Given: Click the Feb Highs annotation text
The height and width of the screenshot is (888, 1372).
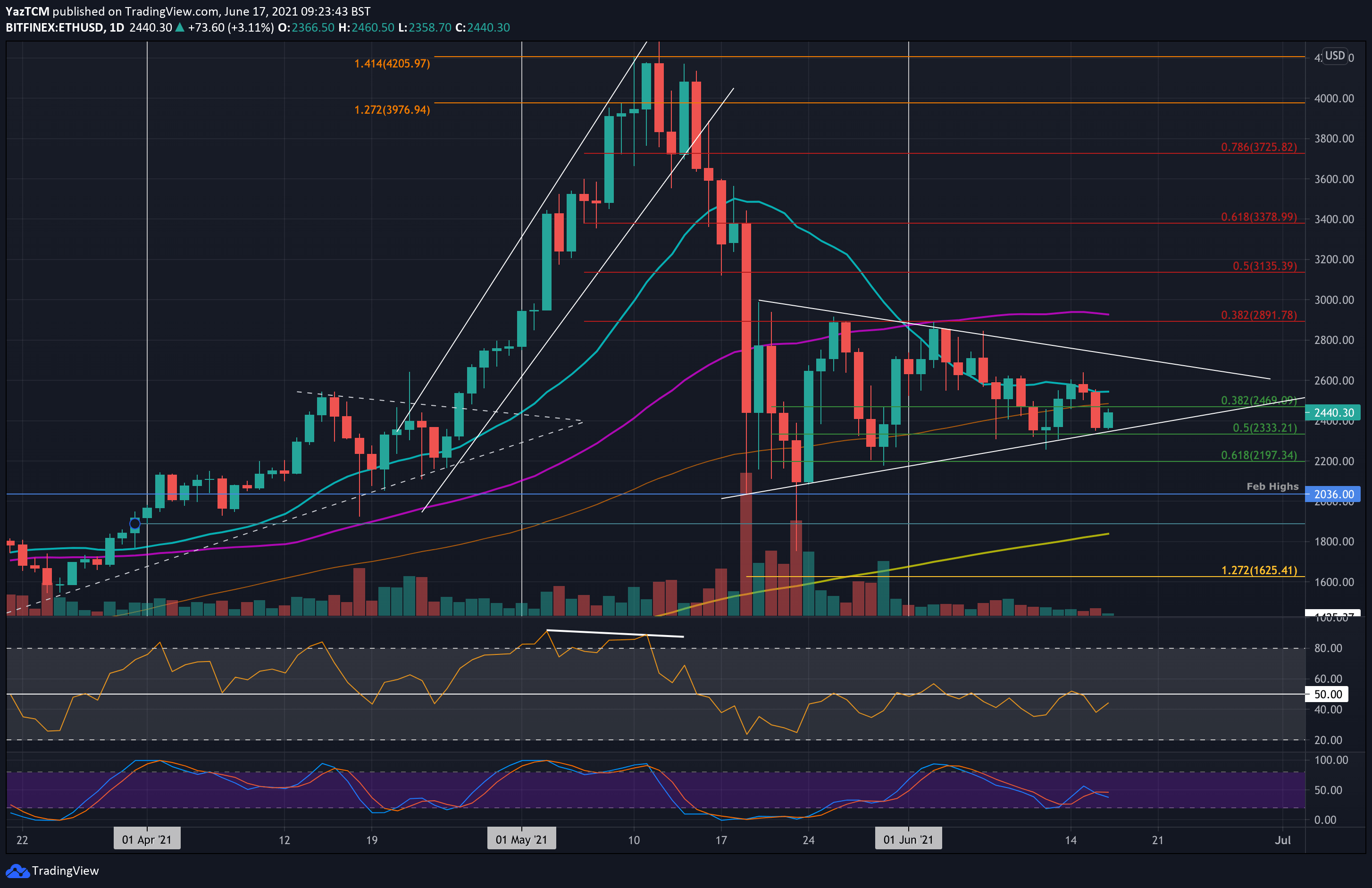Looking at the screenshot, I should tap(1272, 486).
